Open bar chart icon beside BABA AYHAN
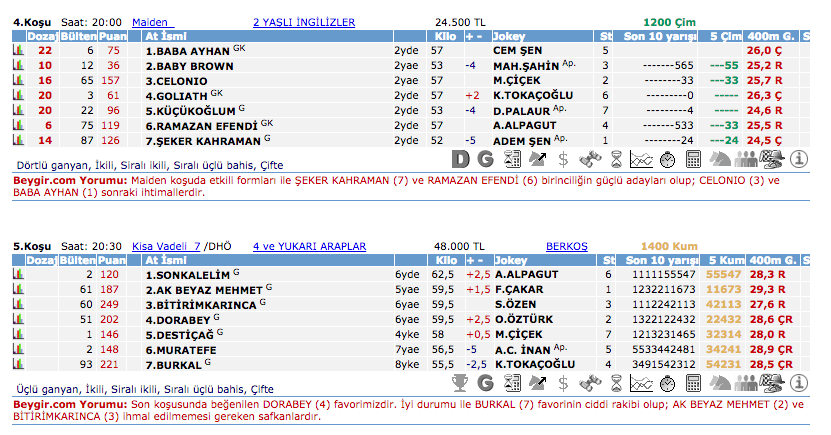This screenshot has width=831, height=435. pos(18,49)
